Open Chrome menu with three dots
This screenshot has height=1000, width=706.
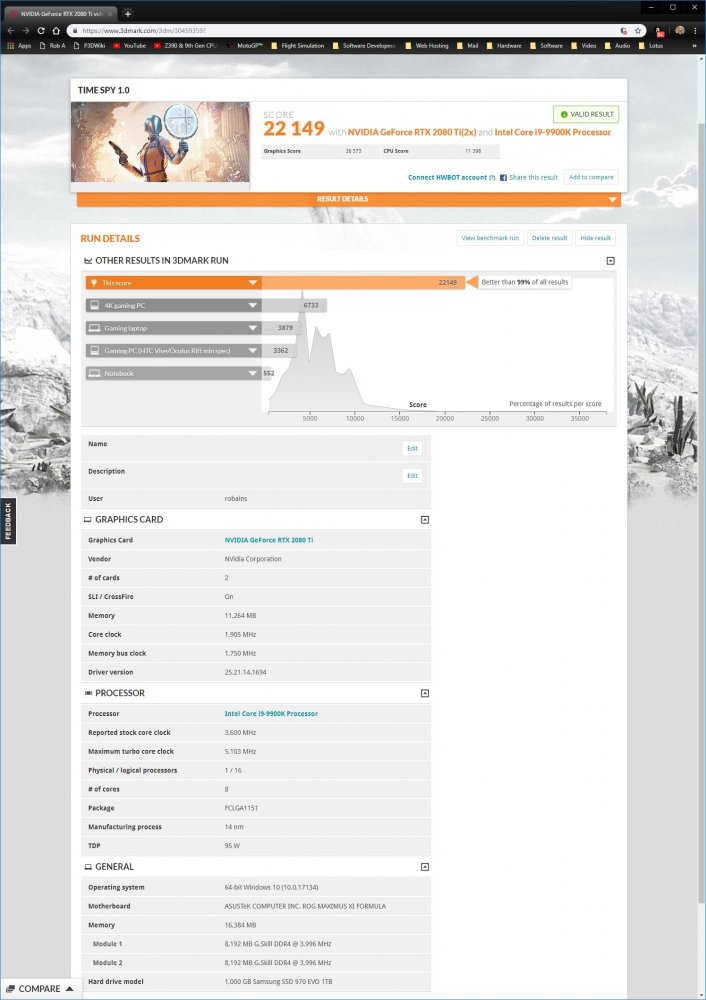(695, 31)
